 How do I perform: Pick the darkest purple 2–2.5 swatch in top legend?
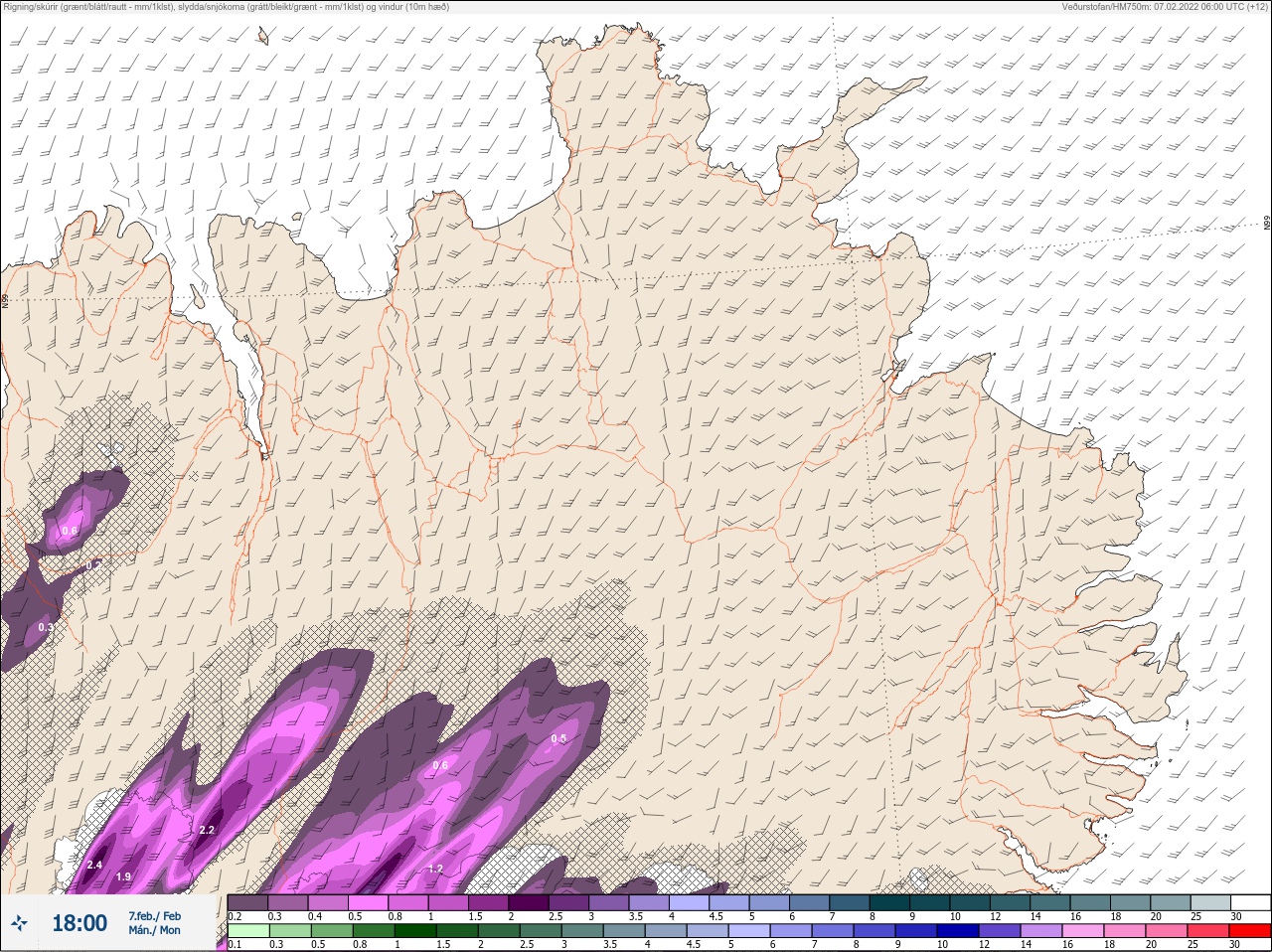point(529,902)
